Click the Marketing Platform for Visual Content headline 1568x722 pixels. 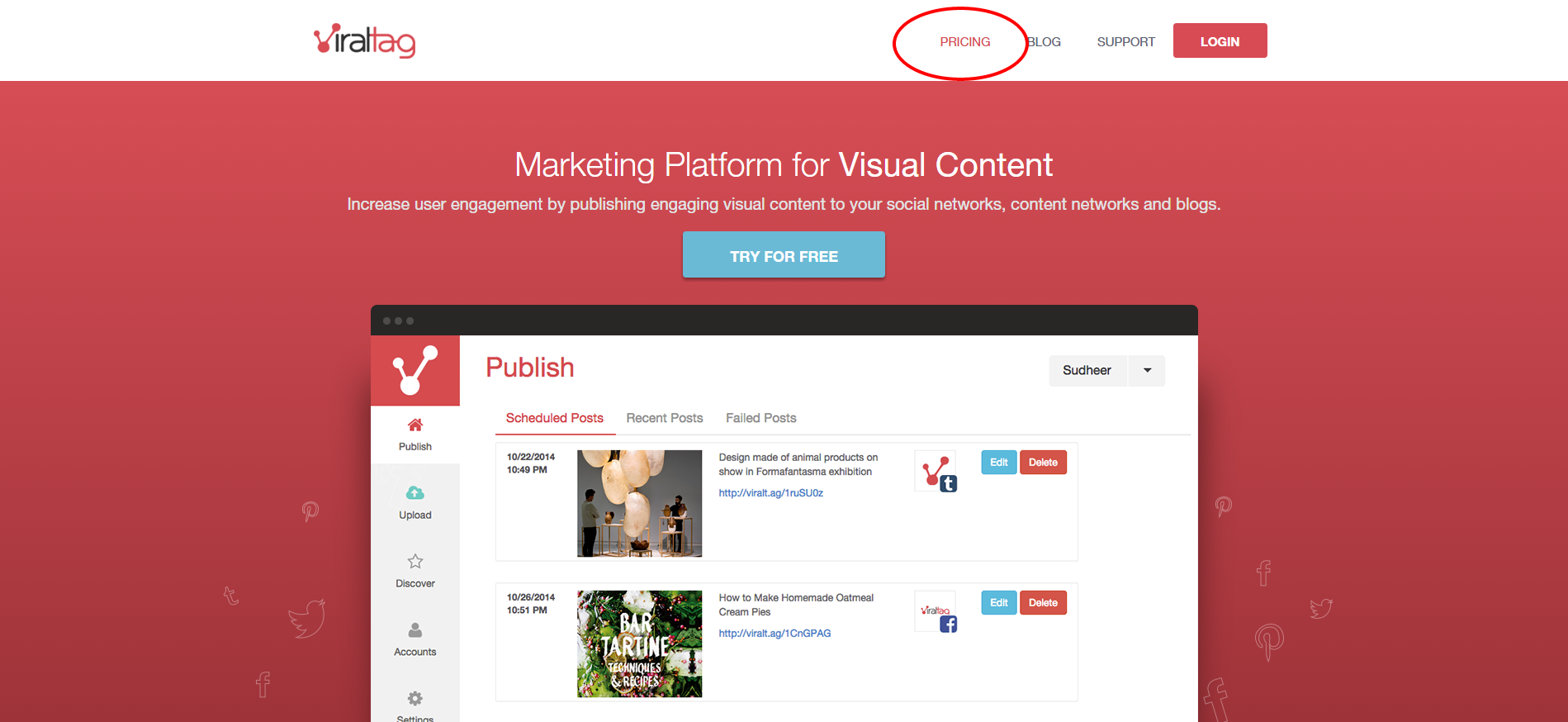pos(784,165)
